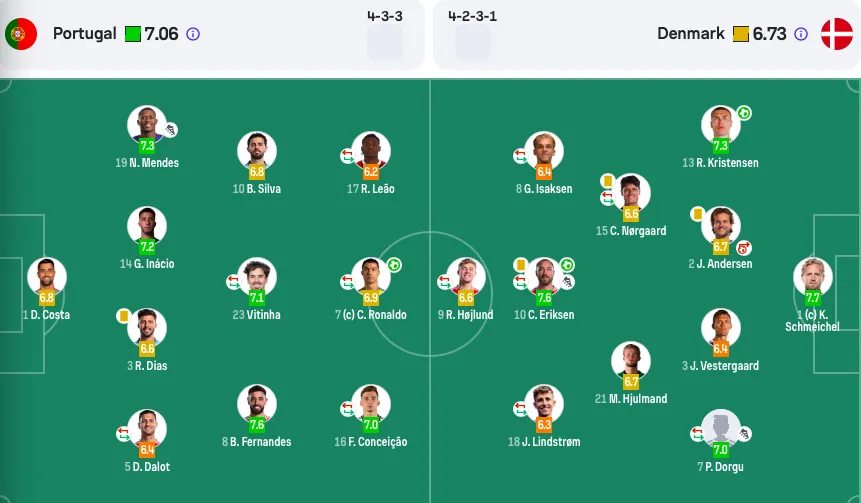Click C. Eriksen 7.6 rating badge
This screenshot has width=861, height=503.
pos(544,298)
